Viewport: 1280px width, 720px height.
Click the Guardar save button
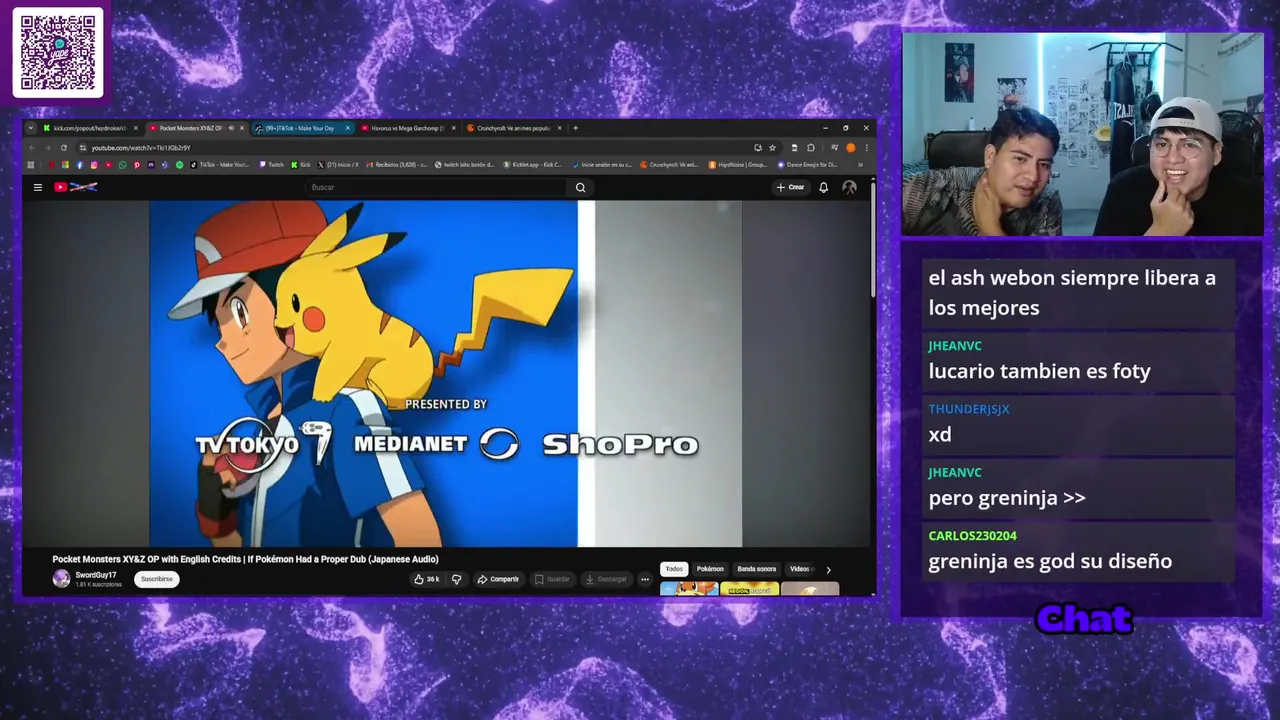tap(552, 579)
